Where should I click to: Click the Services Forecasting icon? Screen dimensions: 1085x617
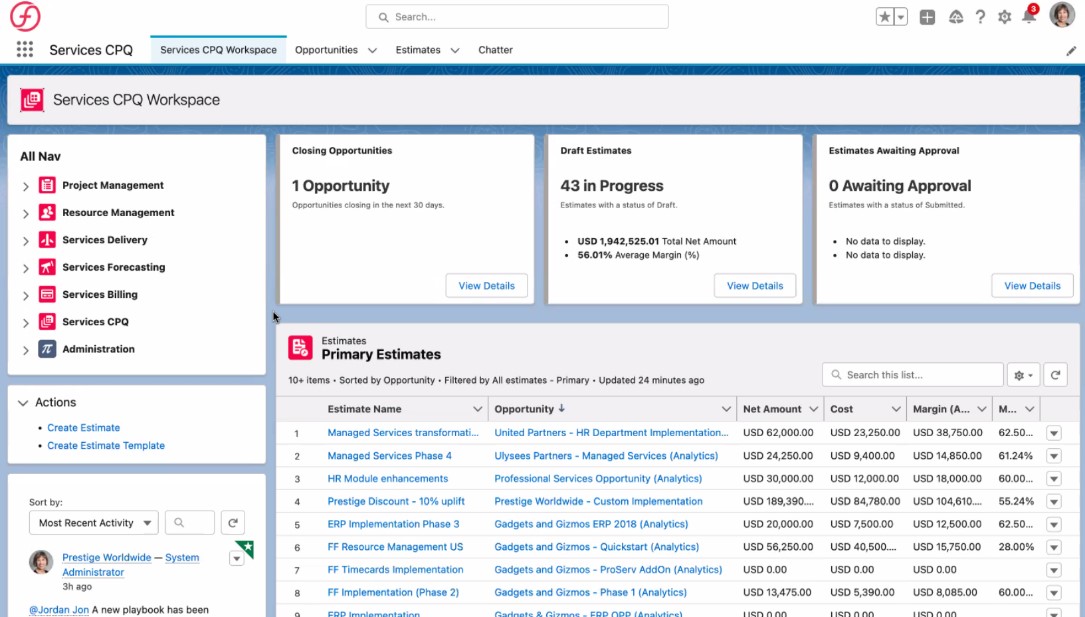47,267
